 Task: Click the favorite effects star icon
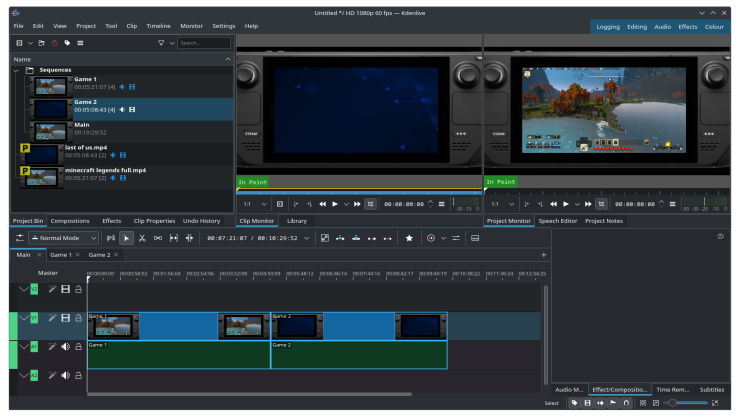tap(409, 238)
